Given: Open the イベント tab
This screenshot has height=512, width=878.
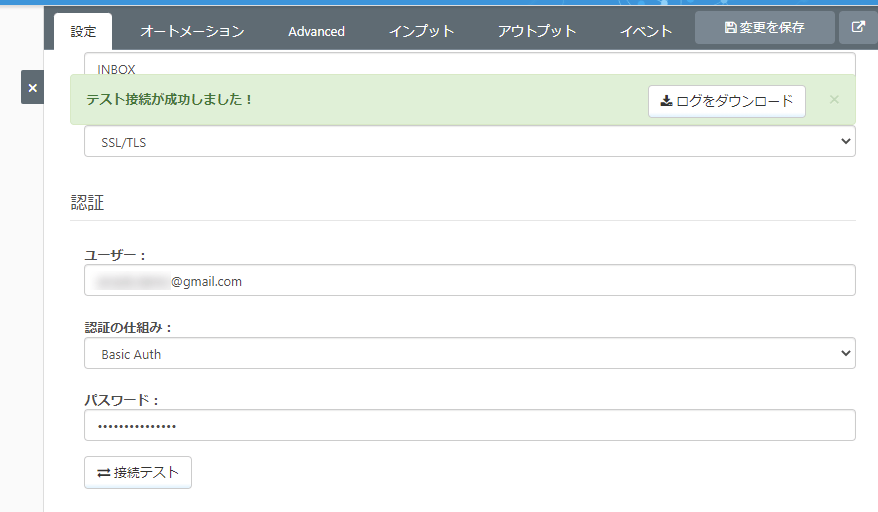Looking at the screenshot, I should (646, 31).
